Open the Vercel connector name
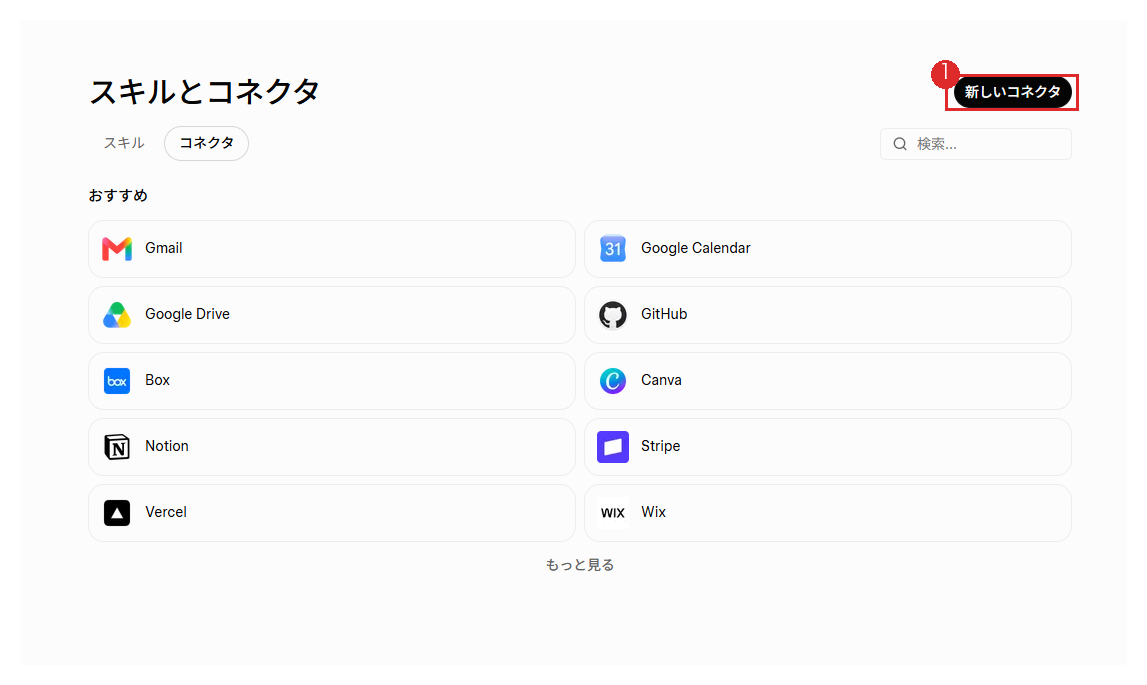 [x=166, y=512]
